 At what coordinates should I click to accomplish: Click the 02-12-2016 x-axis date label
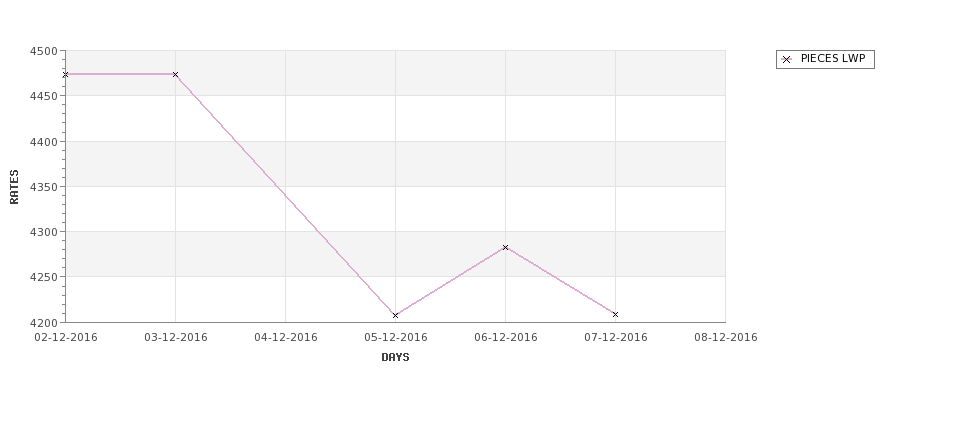click(66, 338)
